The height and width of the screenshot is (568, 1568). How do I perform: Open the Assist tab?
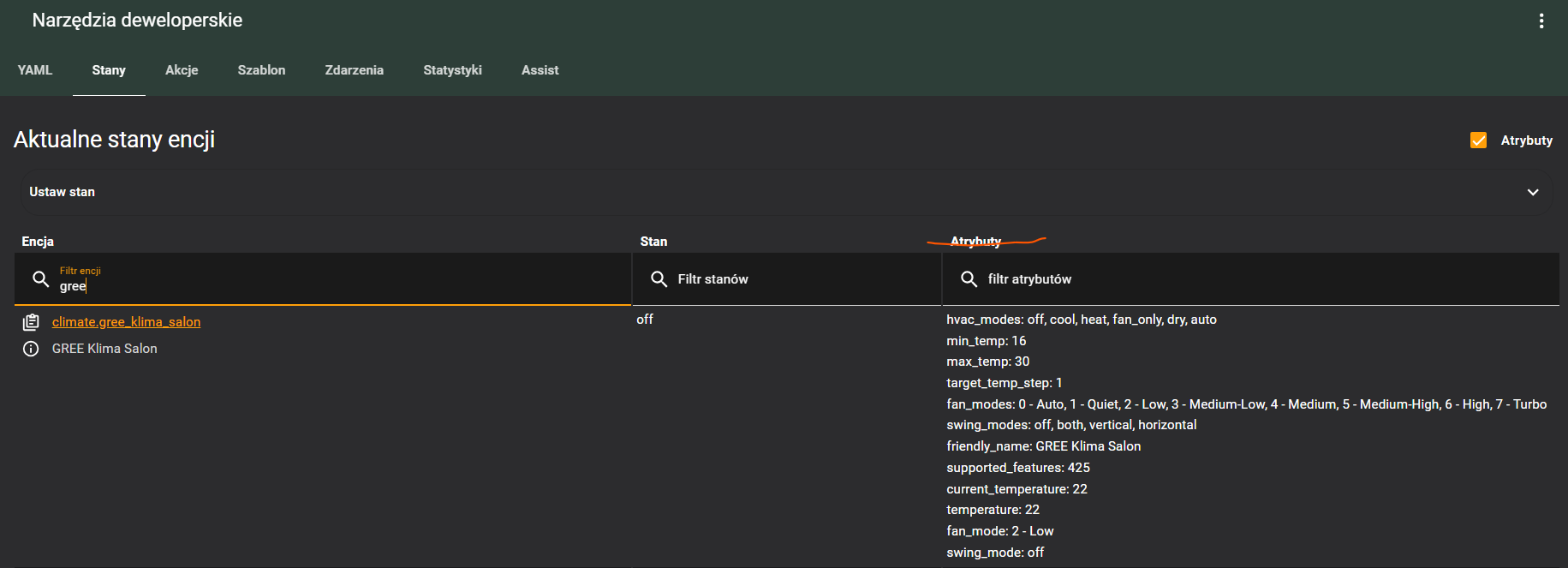coord(540,70)
